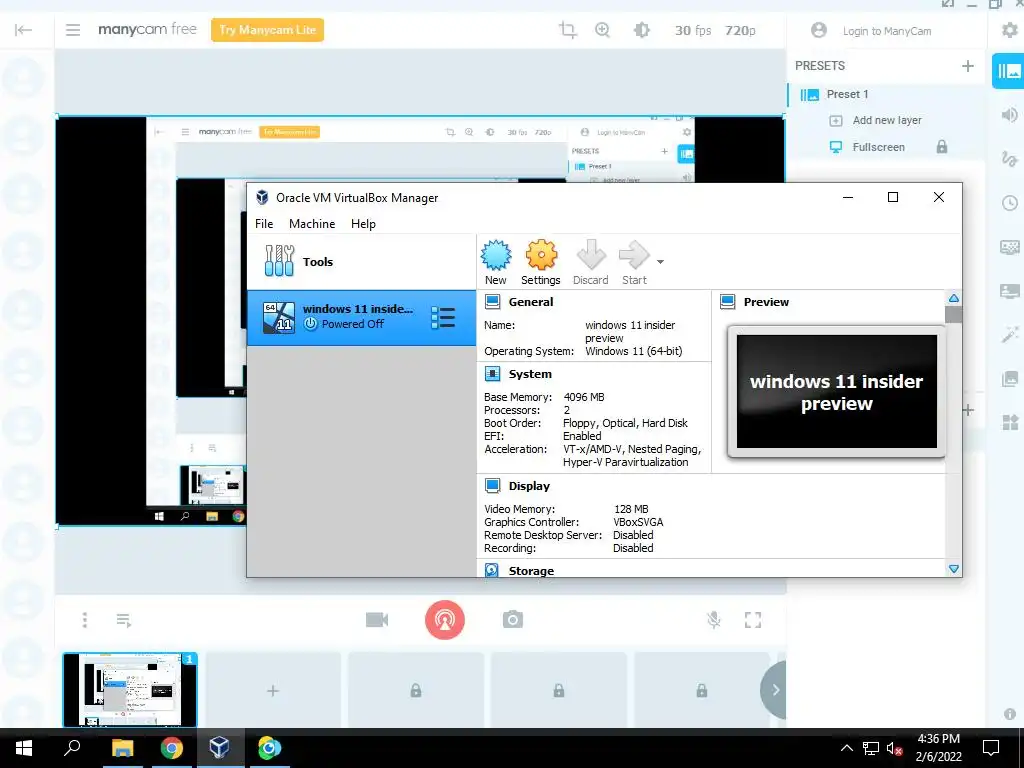Open ManyCam settings gear

tap(1010, 30)
